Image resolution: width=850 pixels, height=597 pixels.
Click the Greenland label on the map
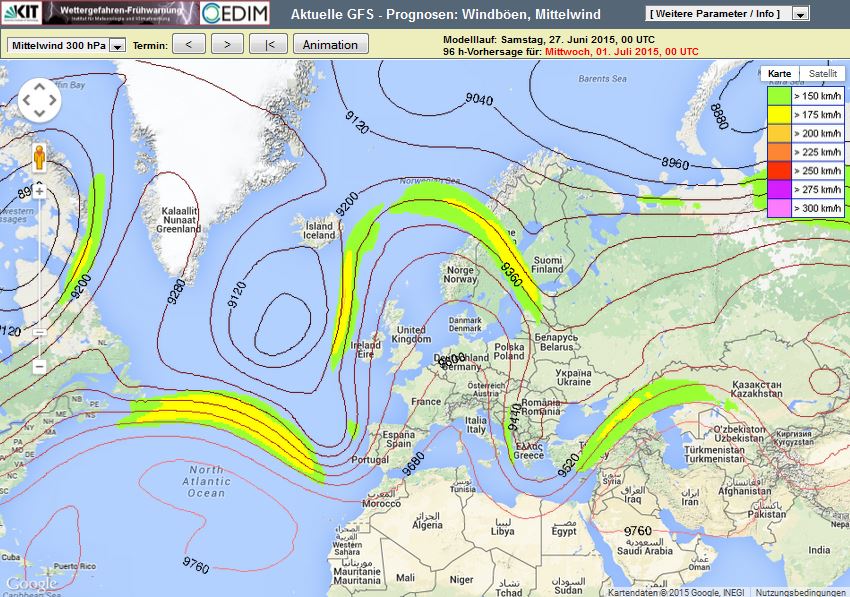179,220
